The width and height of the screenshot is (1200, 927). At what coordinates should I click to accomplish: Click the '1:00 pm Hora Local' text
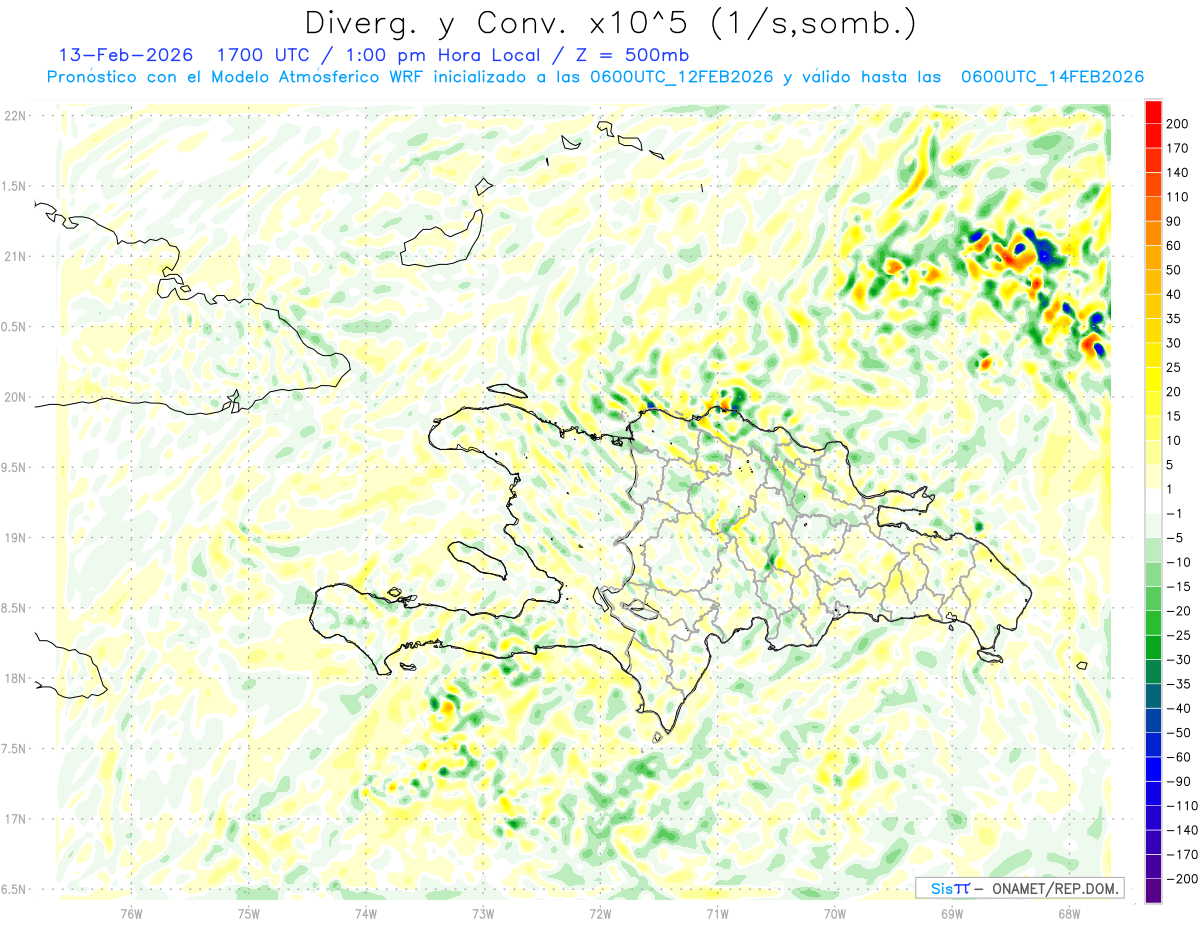click(x=439, y=55)
